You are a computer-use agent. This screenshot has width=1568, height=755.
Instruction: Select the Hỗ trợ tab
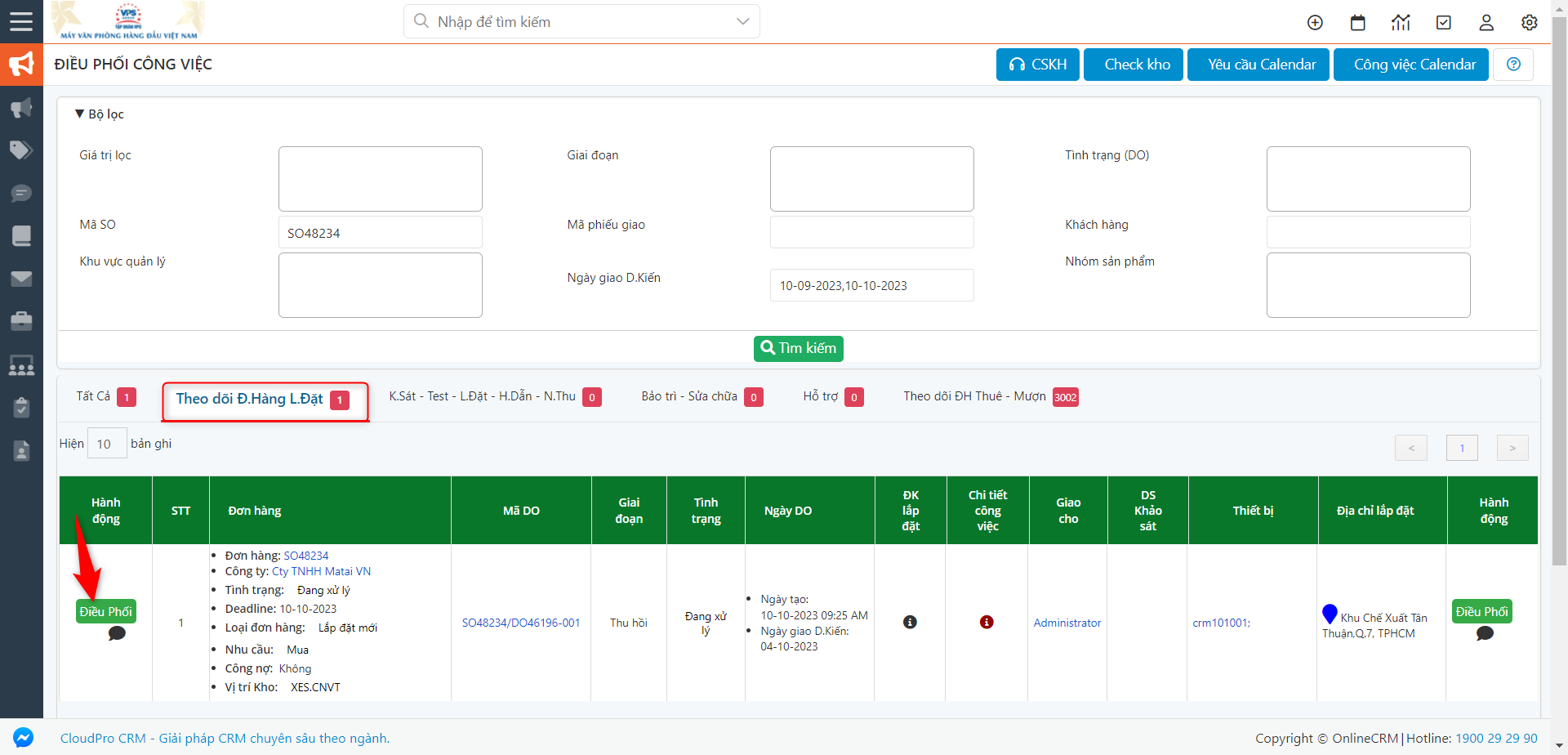pos(833,397)
